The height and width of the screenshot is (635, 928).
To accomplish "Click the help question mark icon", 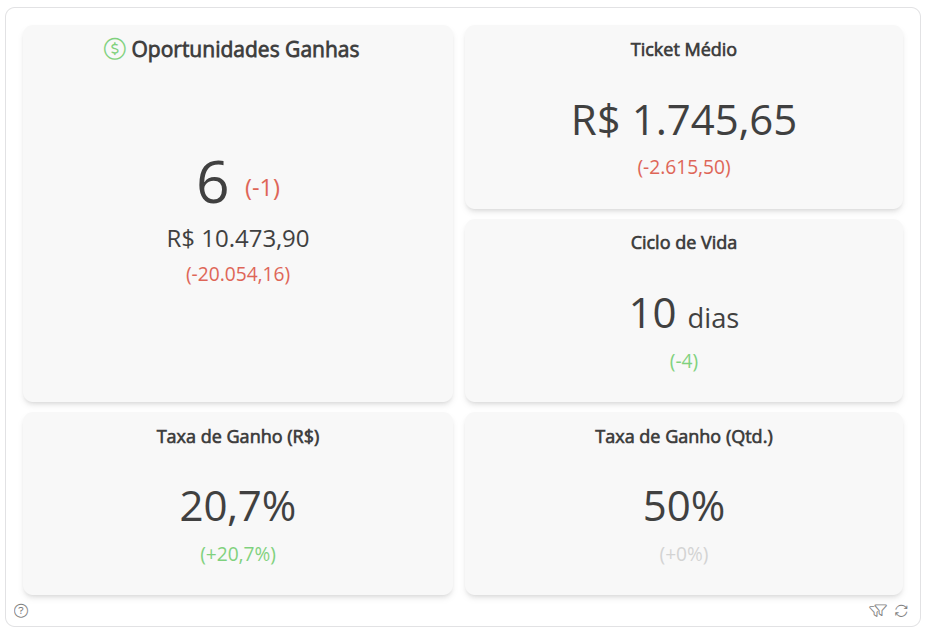I will (21, 610).
